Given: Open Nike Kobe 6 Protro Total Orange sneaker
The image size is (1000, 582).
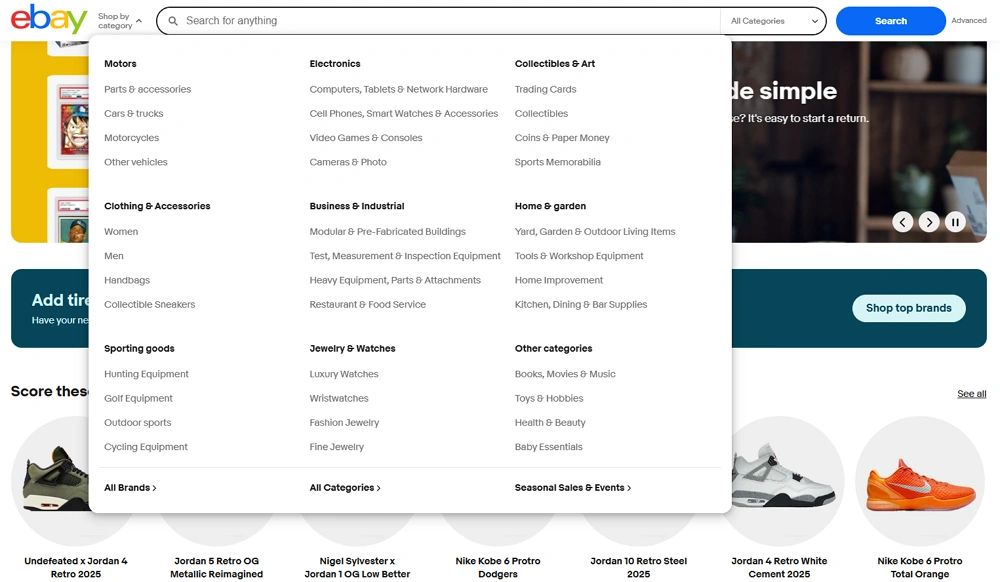Looking at the screenshot, I should (920, 497).
